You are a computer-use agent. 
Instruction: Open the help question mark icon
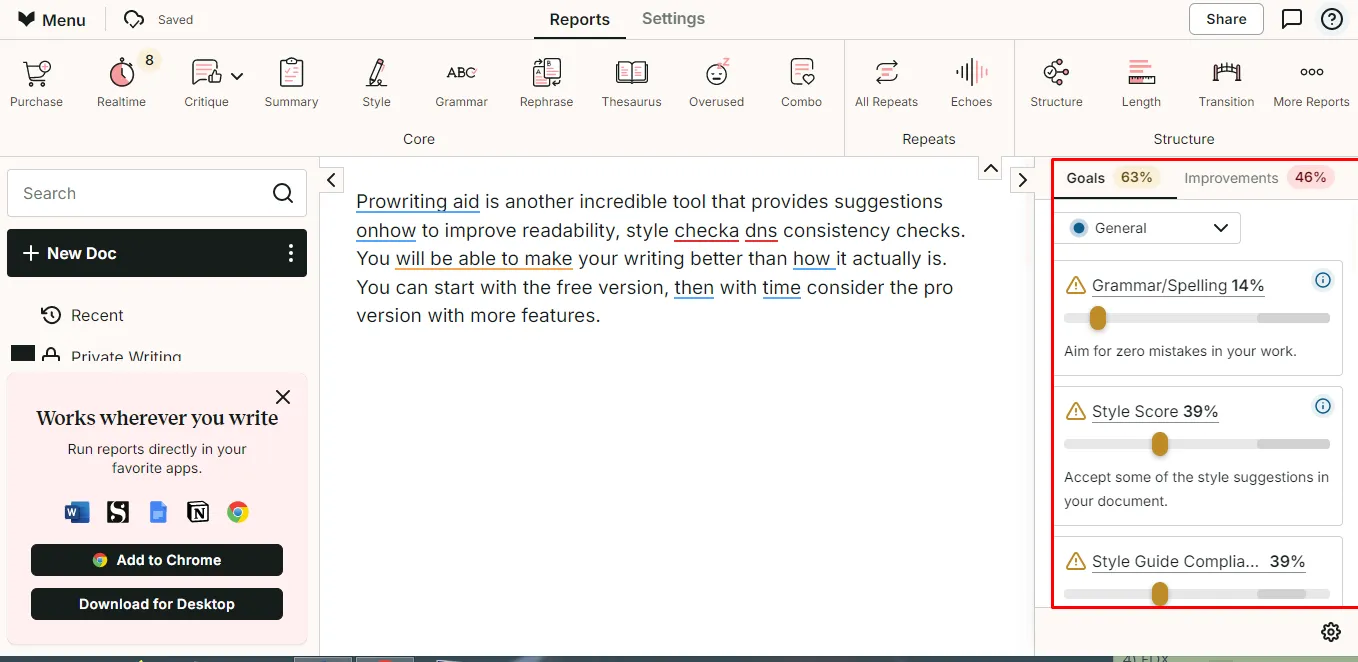(x=1332, y=19)
